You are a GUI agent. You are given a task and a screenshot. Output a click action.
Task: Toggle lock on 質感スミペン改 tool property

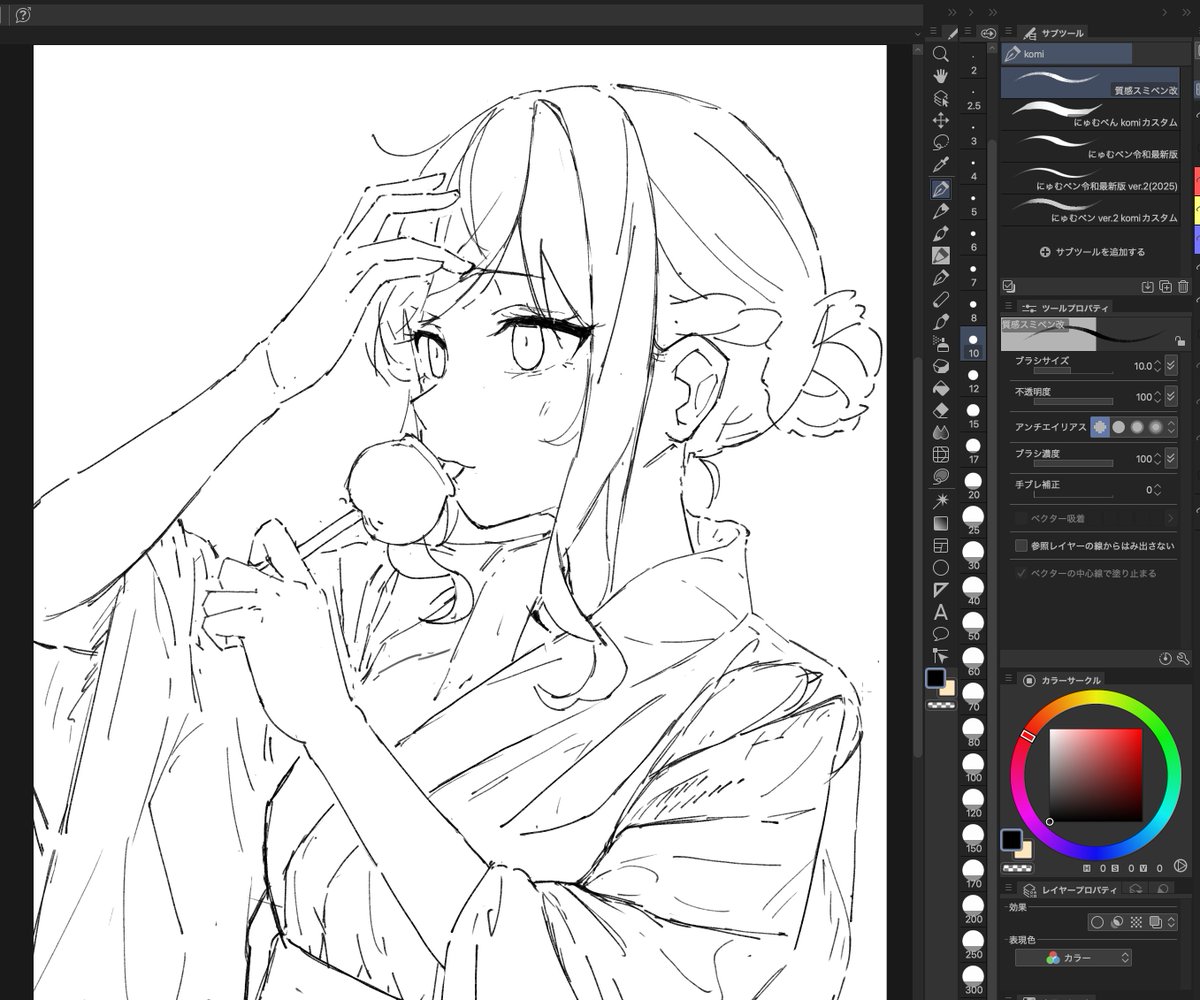[x=1180, y=340]
